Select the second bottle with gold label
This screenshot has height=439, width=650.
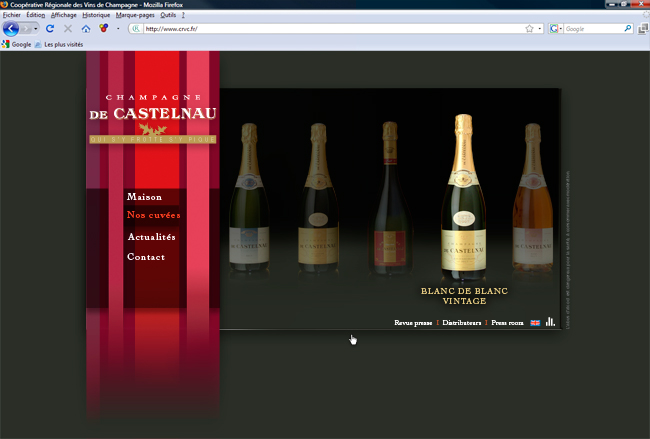[318, 197]
